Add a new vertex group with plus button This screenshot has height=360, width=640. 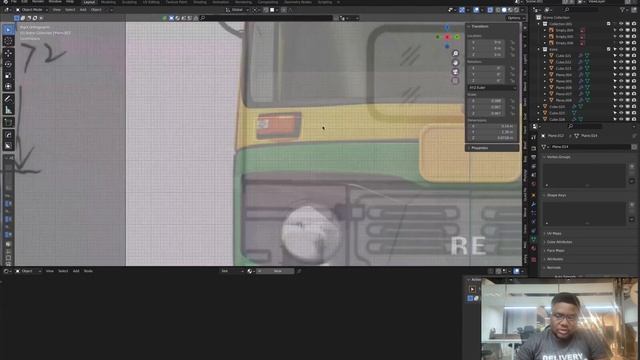632,167
